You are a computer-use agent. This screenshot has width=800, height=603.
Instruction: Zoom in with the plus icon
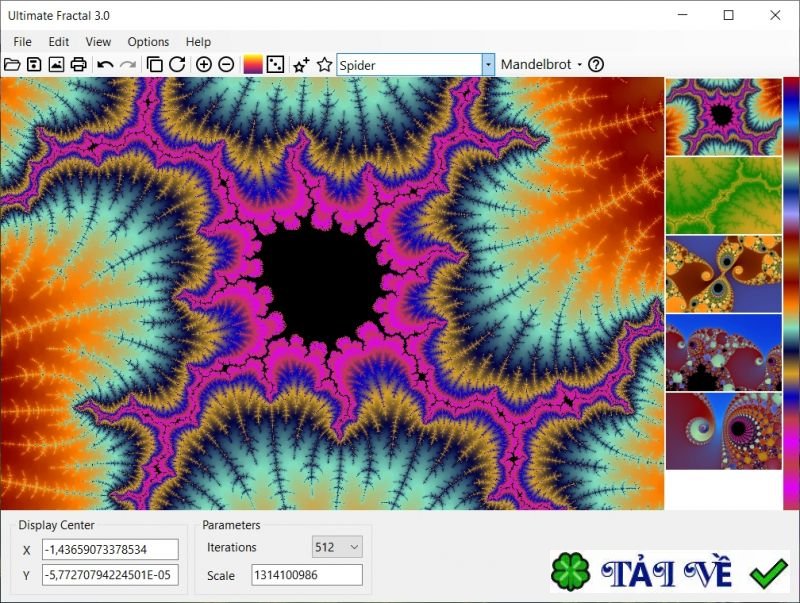(204, 64)
